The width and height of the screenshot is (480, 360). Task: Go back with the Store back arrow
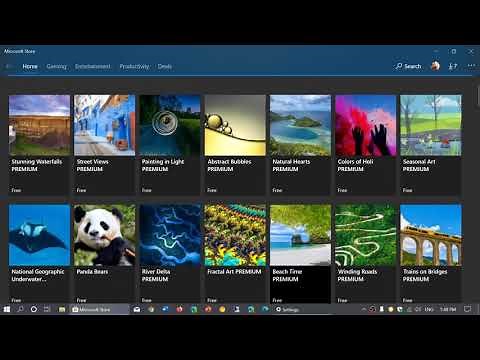tap(8, 66)
